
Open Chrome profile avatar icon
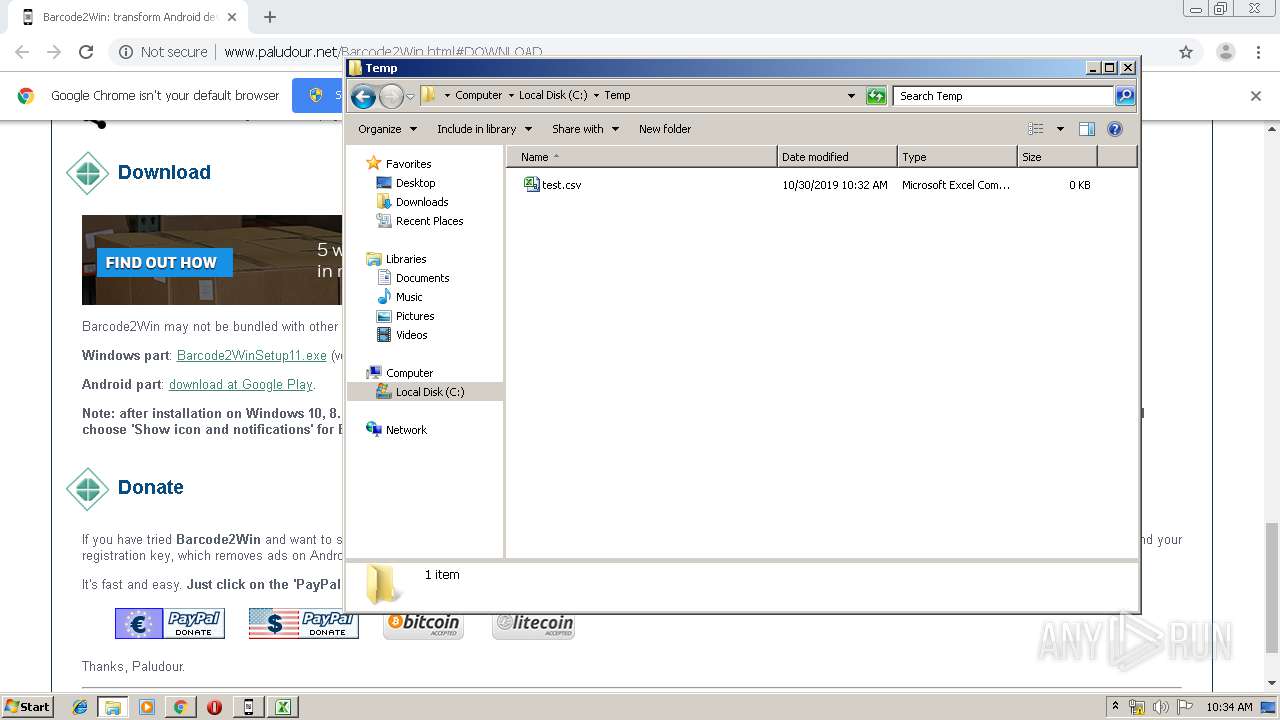pos(1225,52)
